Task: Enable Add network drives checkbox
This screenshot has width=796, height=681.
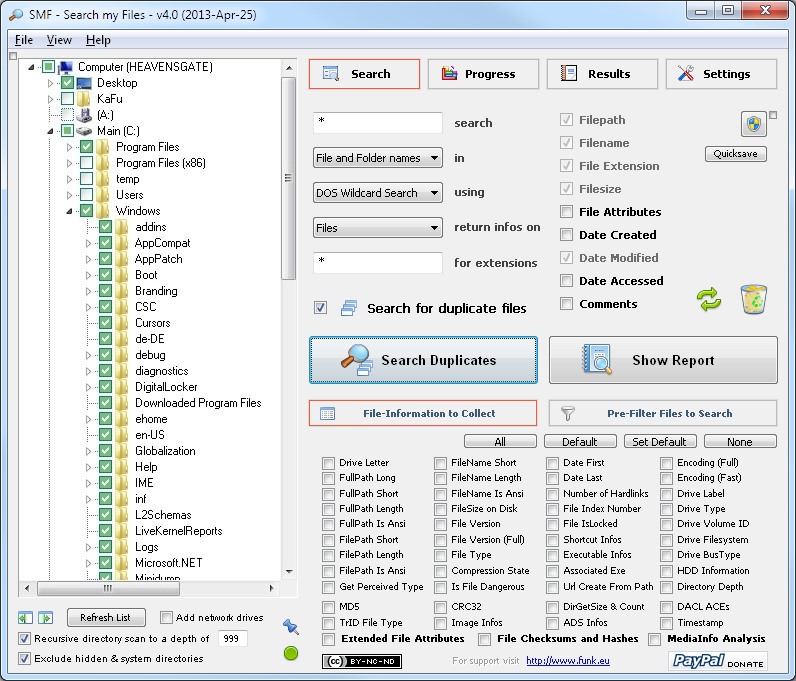Action: pyautogui.click(x=166, y=618)
